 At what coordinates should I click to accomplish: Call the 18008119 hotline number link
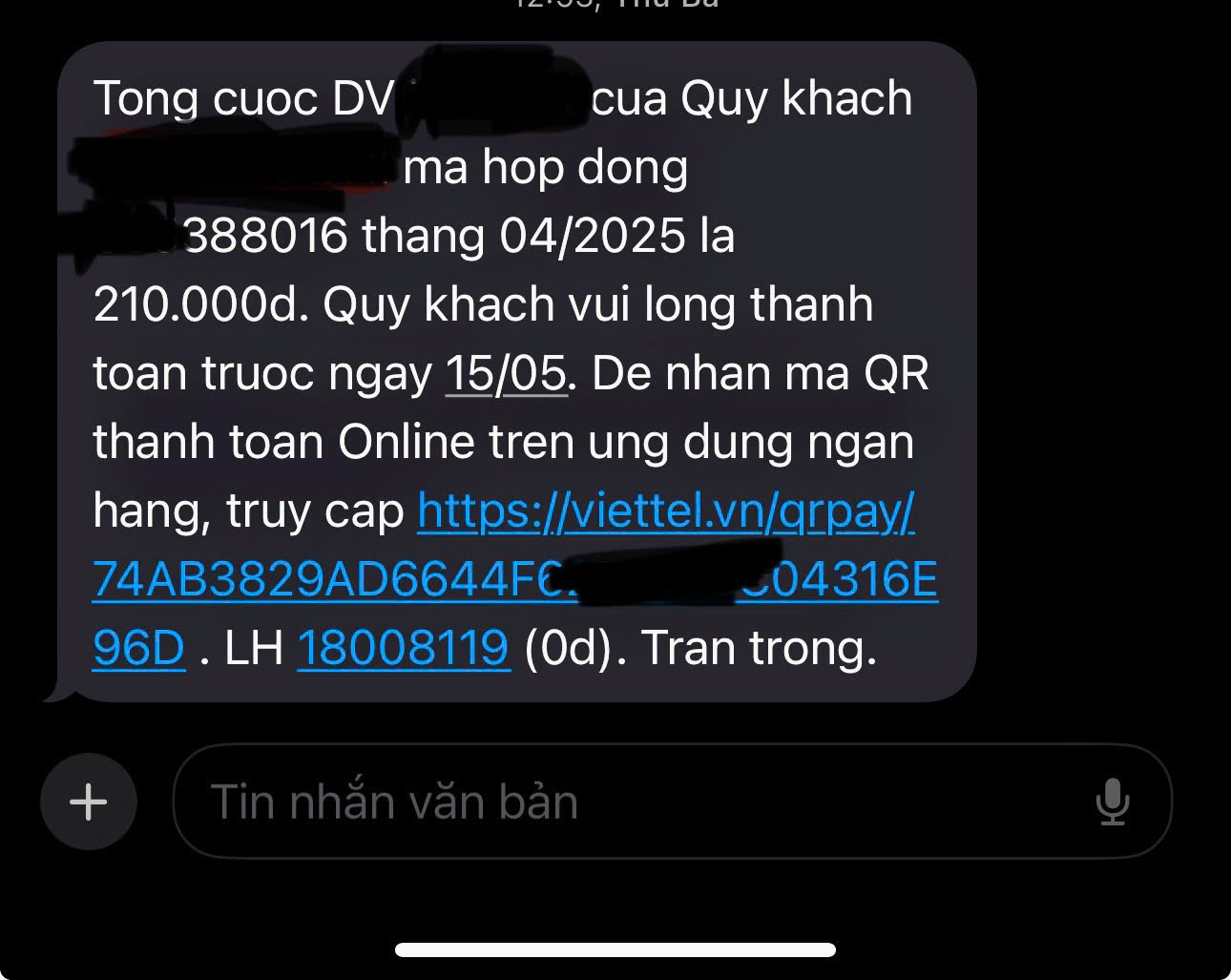click(404, 647)
